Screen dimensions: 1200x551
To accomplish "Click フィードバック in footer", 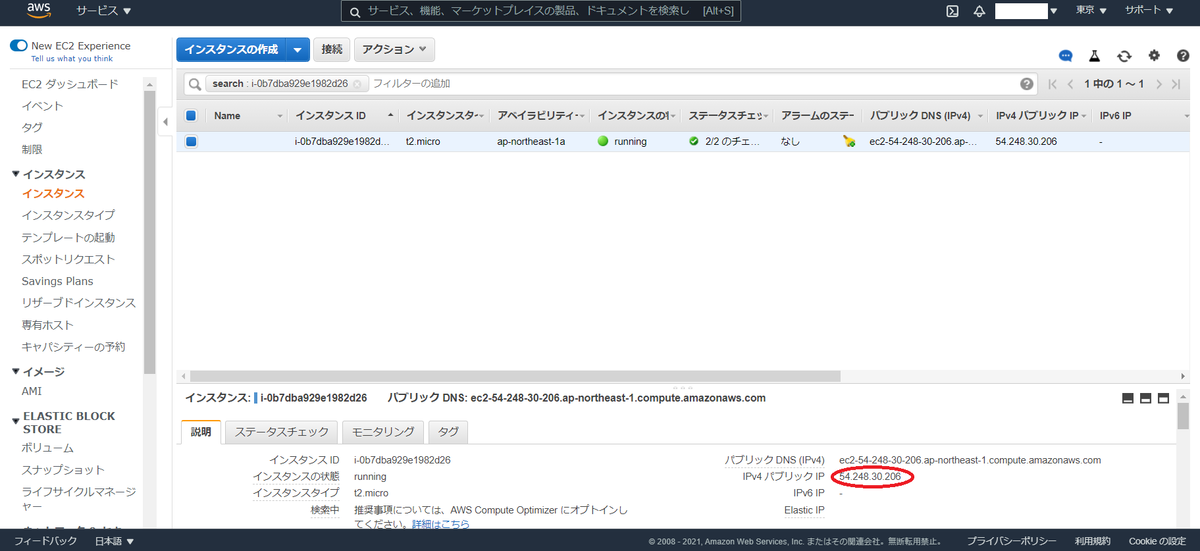I will pos(45,541).
